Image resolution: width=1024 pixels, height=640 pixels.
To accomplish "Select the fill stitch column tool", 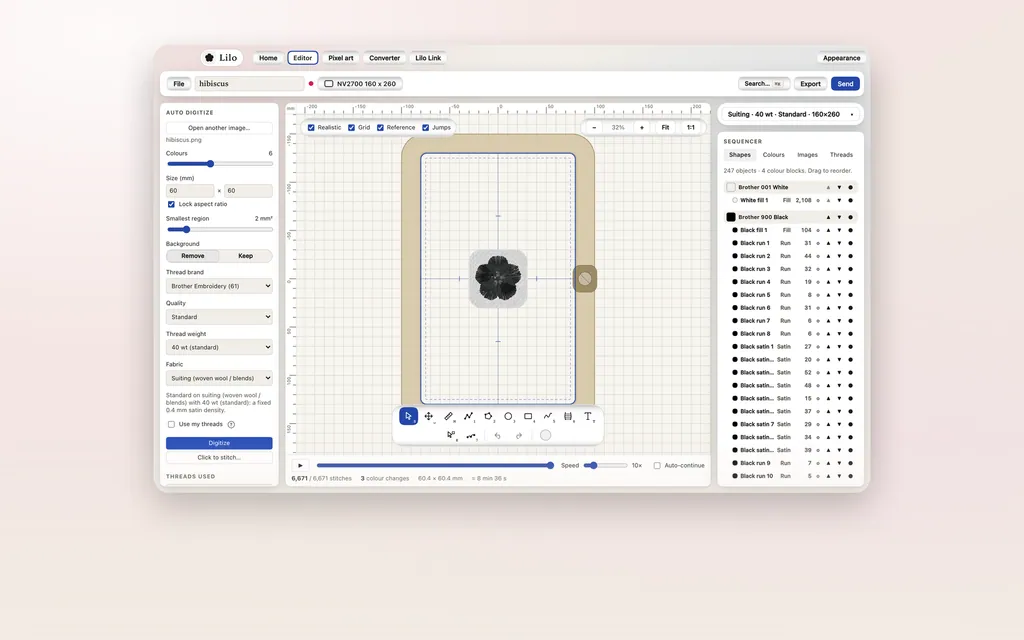I will (x=568, y=416).
